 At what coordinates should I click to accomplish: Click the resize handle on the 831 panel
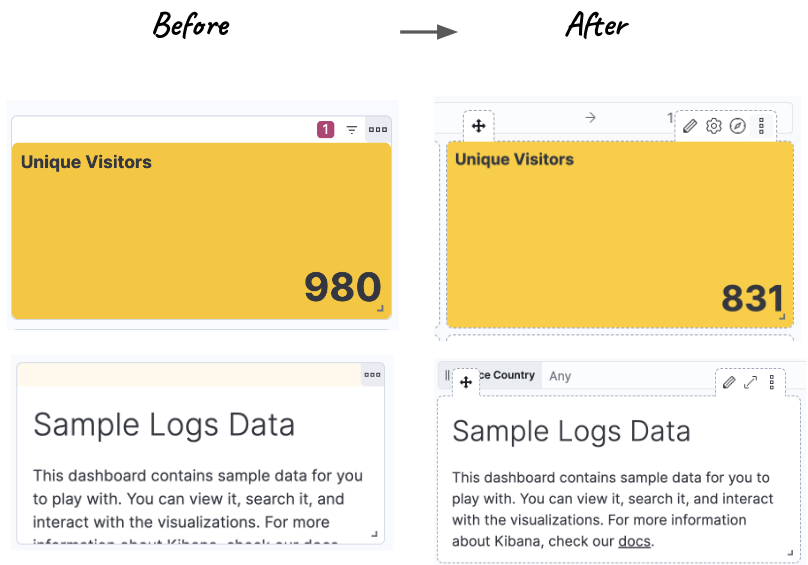pos(784,318)
